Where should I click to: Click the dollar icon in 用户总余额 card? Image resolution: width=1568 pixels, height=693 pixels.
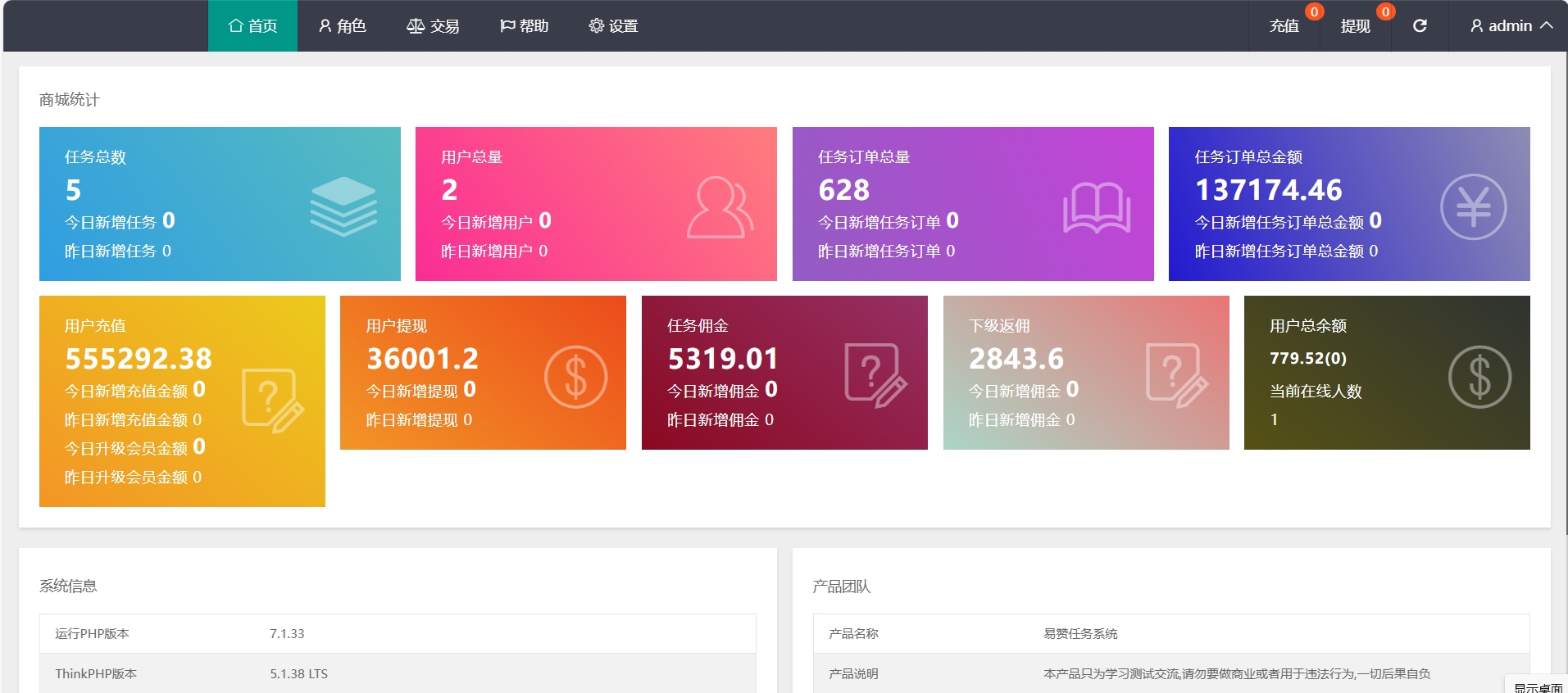pyautogui.click(x=1479, y=377)
